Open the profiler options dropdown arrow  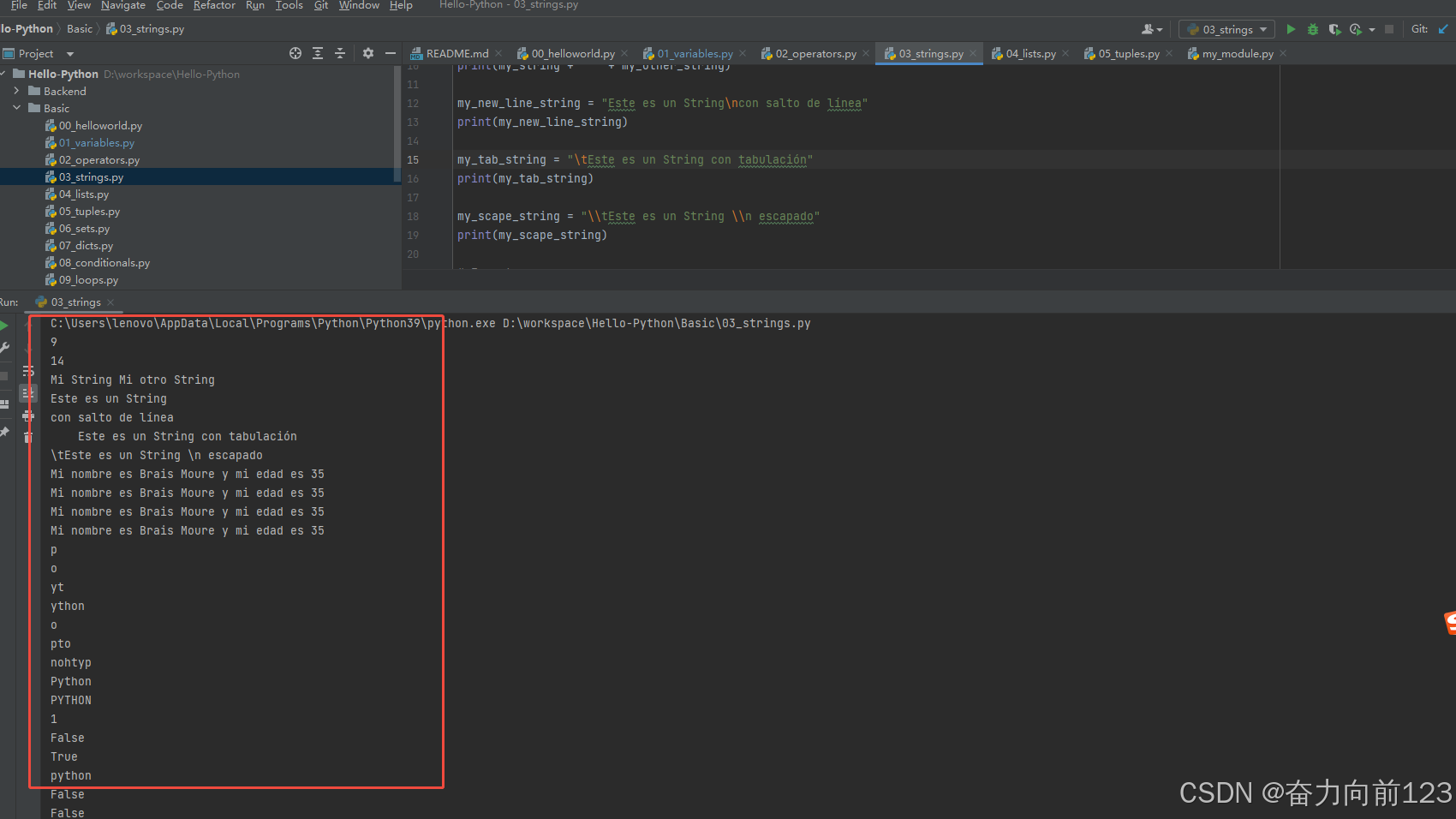(x=1372, y=29)
